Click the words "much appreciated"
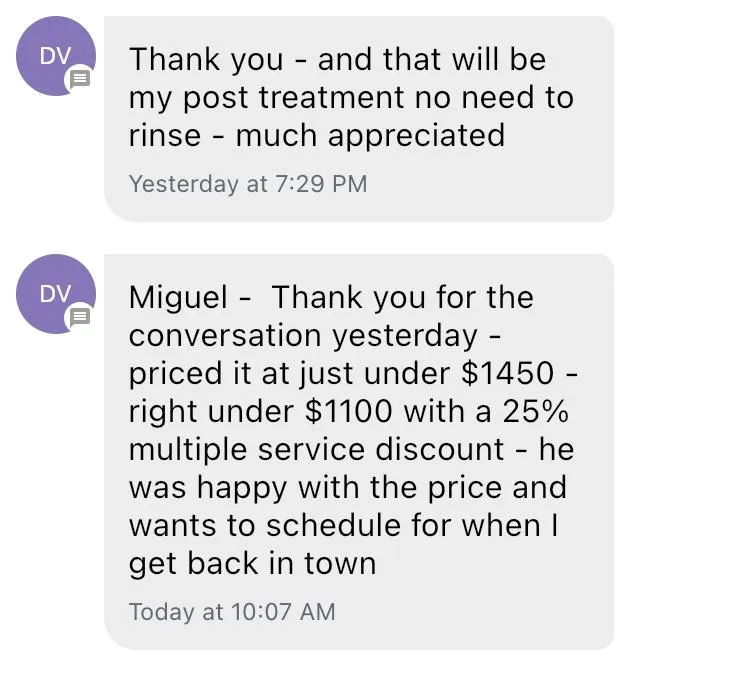 [x=370, y=136]
